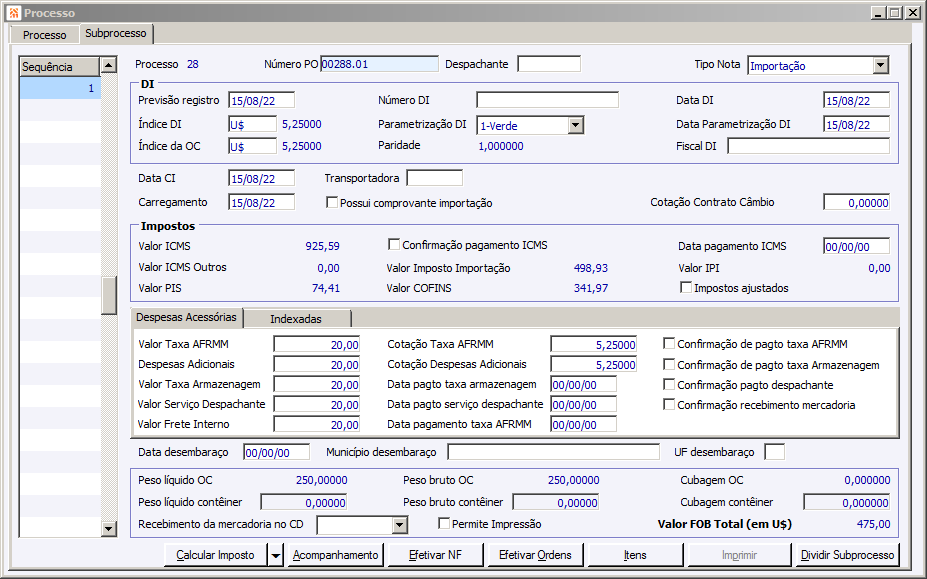Open the Indexadas tab
Screen dimensions: 927x579
click(x=296, y=319)
